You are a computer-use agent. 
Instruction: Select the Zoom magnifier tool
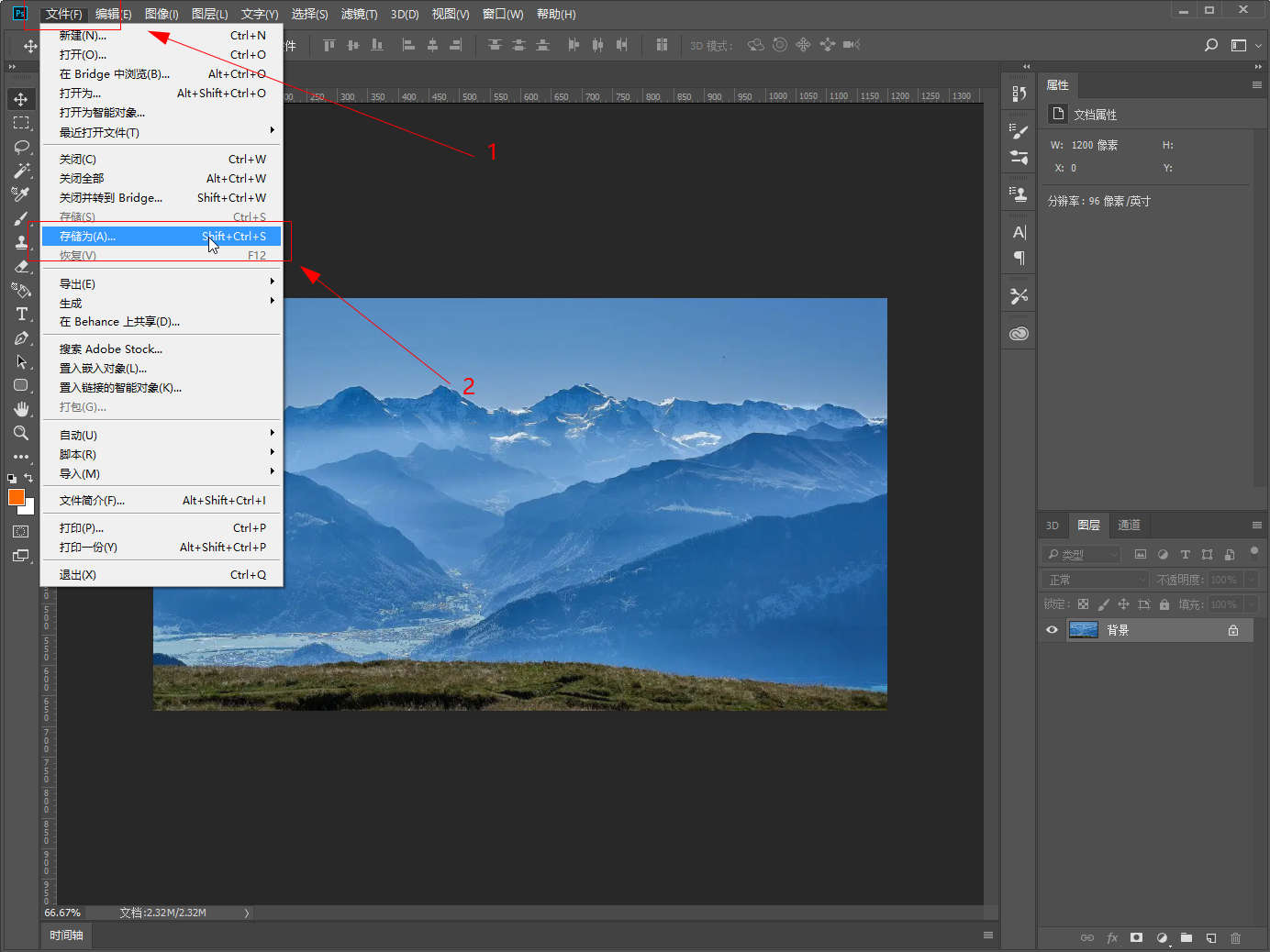tap(21, 433)
